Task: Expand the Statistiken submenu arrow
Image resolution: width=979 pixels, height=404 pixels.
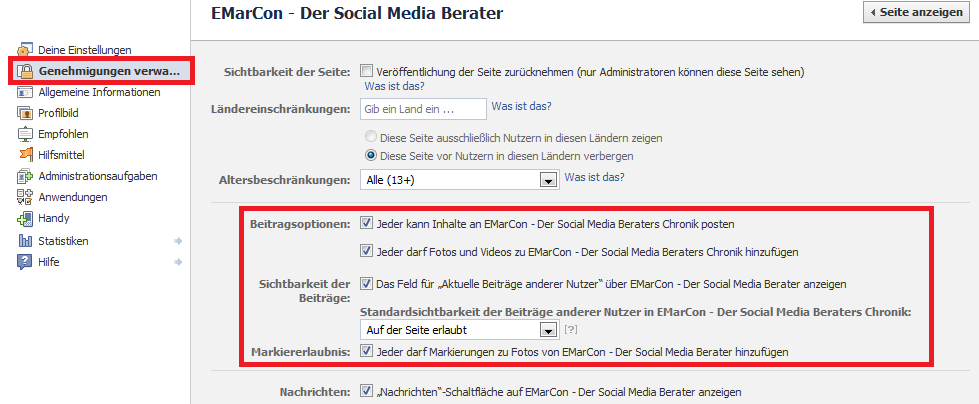Action: (178, 240)
